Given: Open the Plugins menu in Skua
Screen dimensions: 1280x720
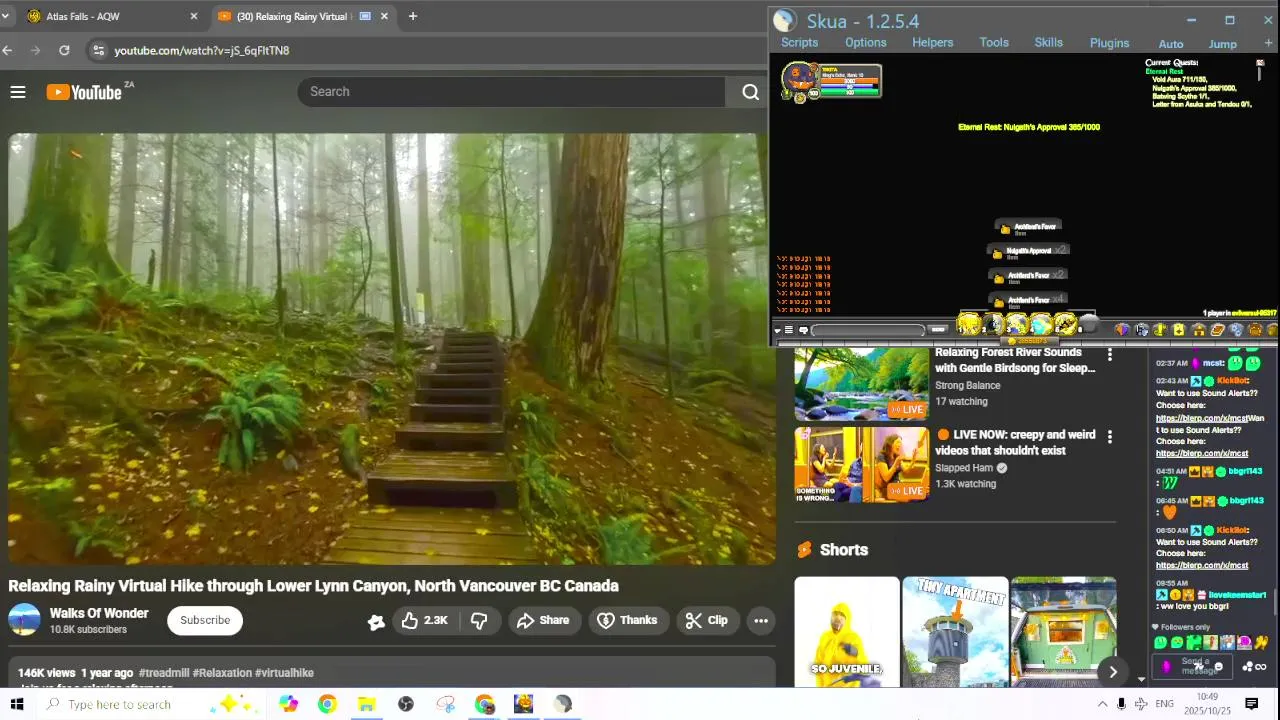Looking at the screenshot, I should [1109, 43].
